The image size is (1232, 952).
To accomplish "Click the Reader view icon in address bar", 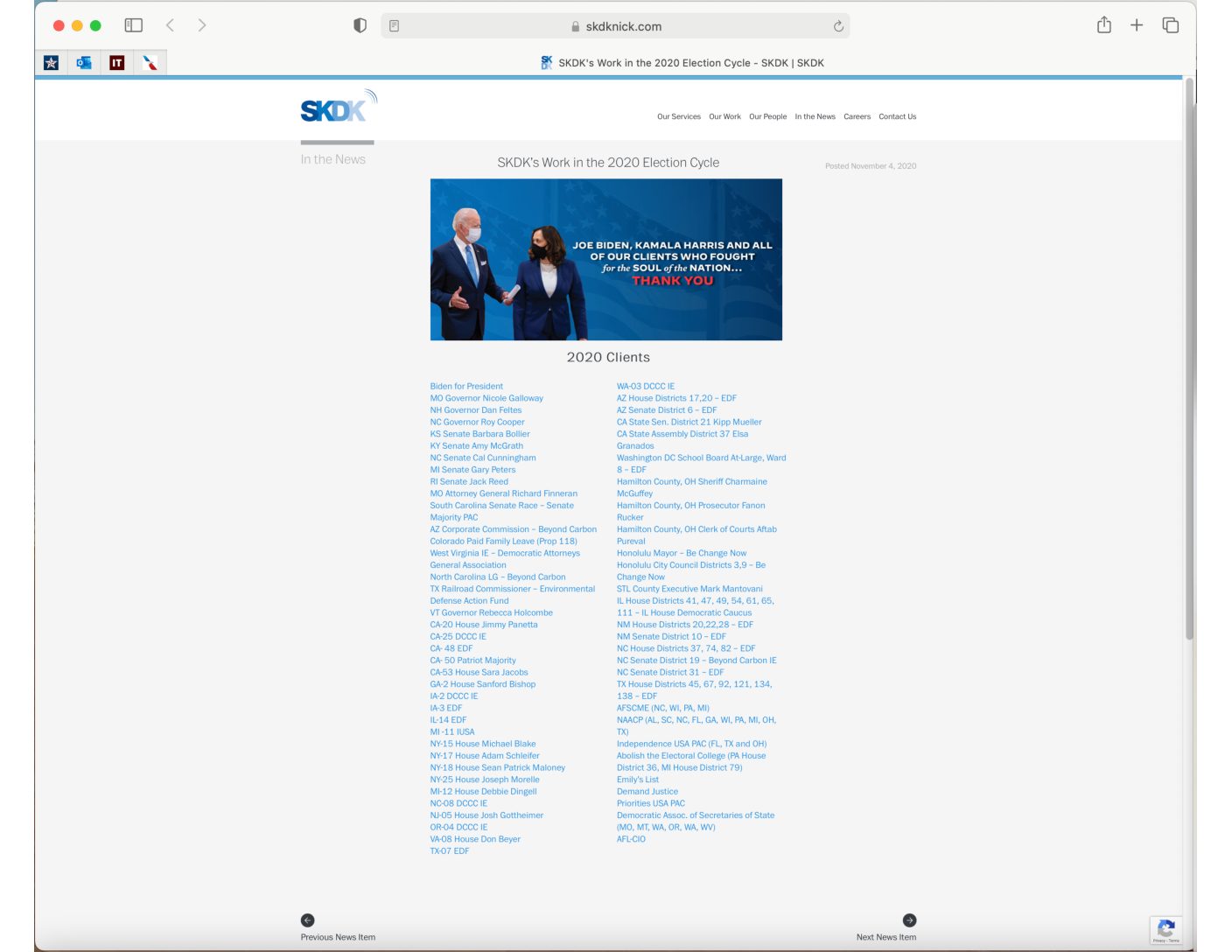I will [395, 26].
